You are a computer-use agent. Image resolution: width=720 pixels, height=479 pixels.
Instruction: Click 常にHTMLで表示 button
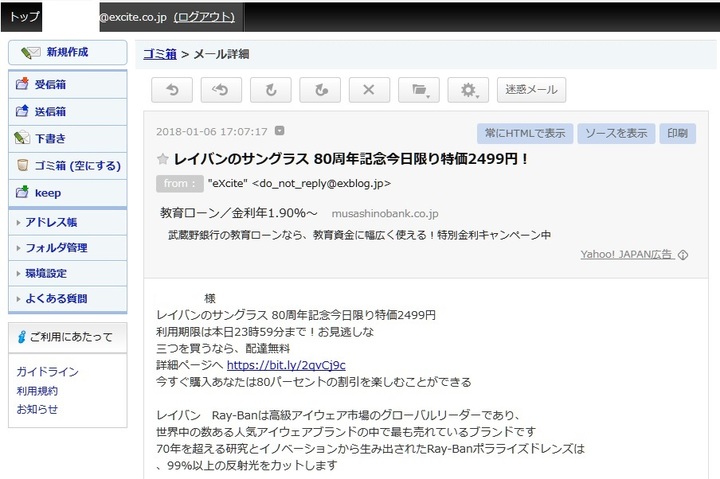525,134
